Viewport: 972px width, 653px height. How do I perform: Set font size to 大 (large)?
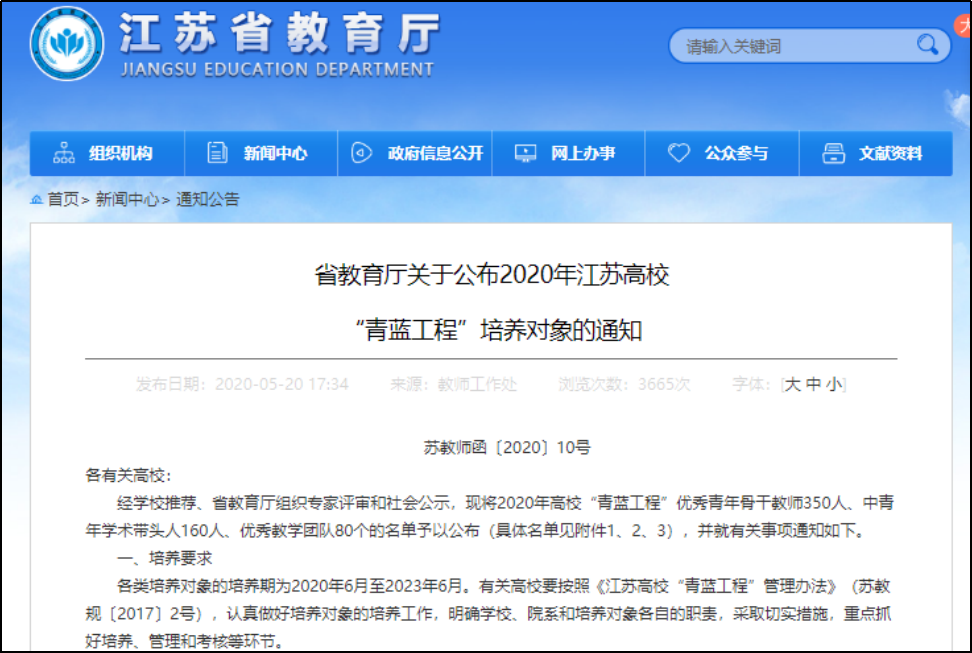[793, 384]
